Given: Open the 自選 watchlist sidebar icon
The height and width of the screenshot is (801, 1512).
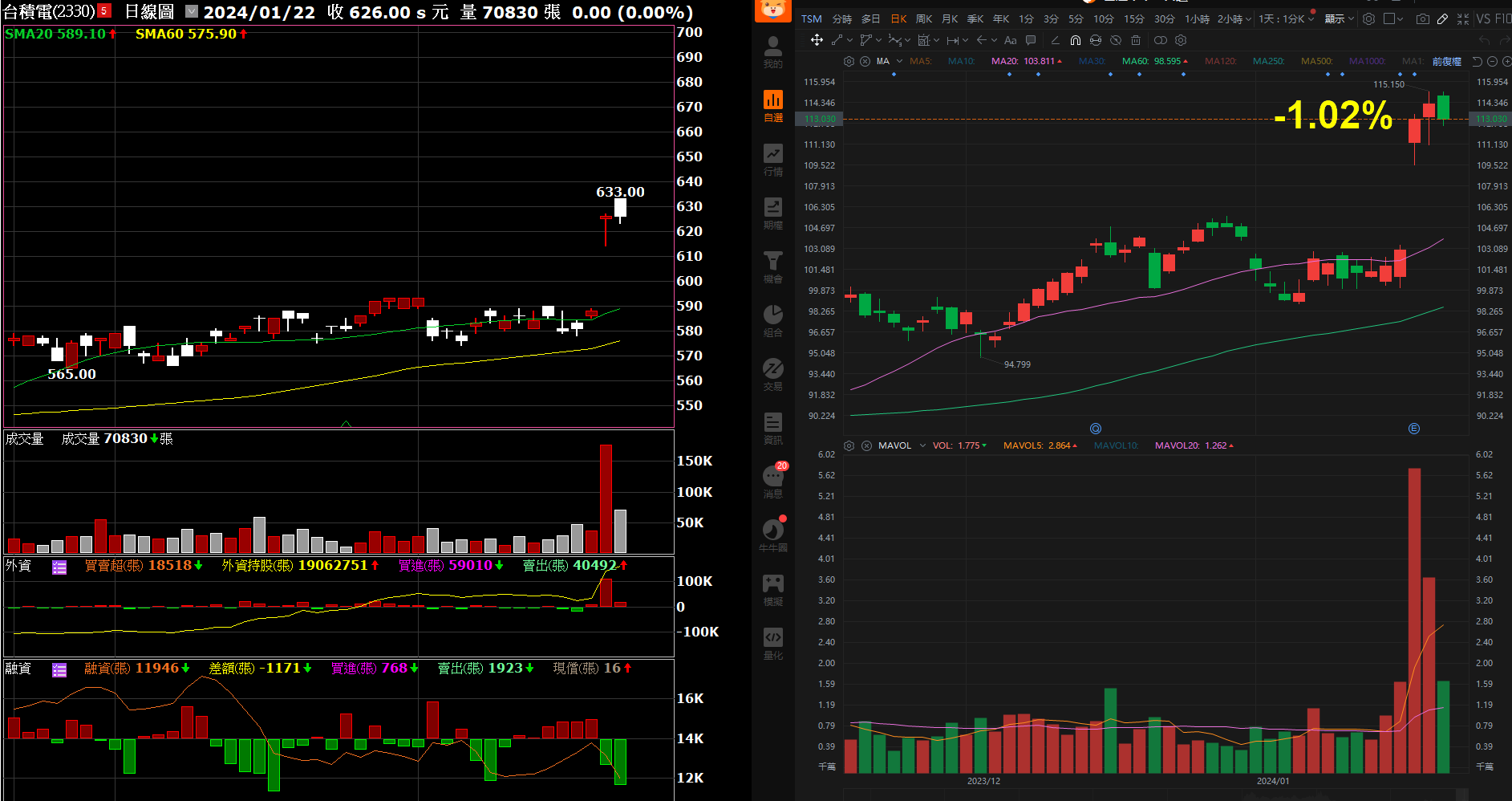Looking at the screenshot, I should tap(773, 106).
